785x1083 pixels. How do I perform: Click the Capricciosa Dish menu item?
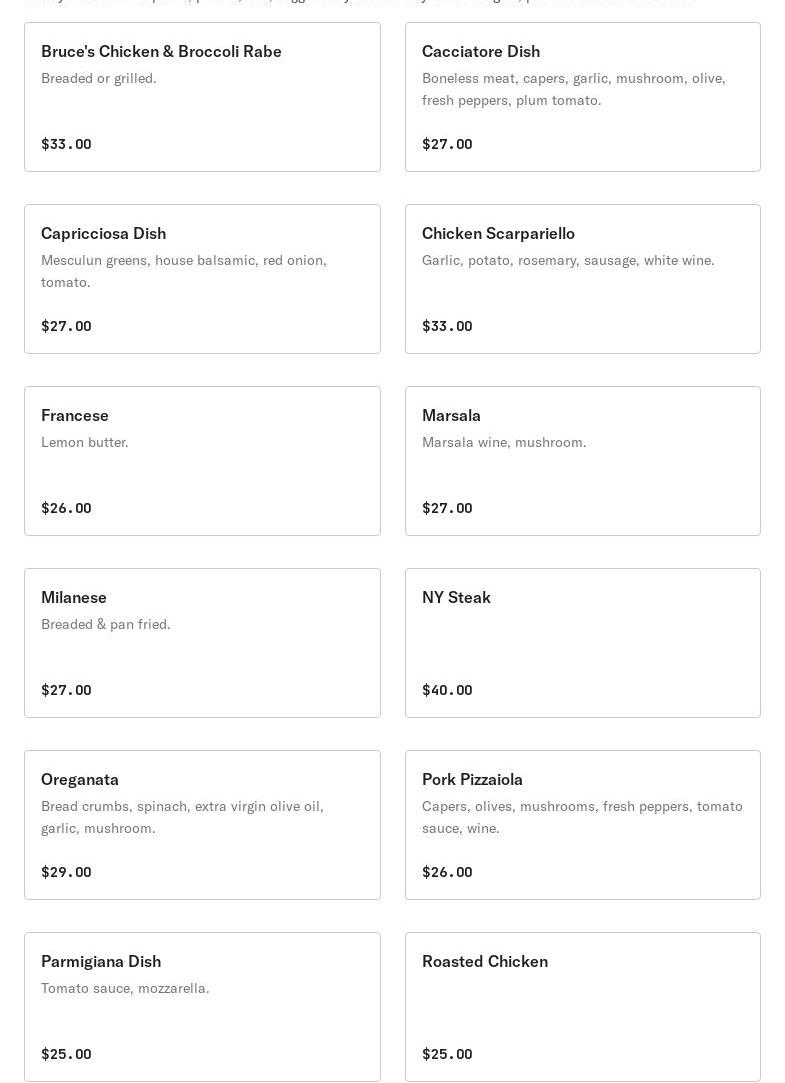[202, 279]
